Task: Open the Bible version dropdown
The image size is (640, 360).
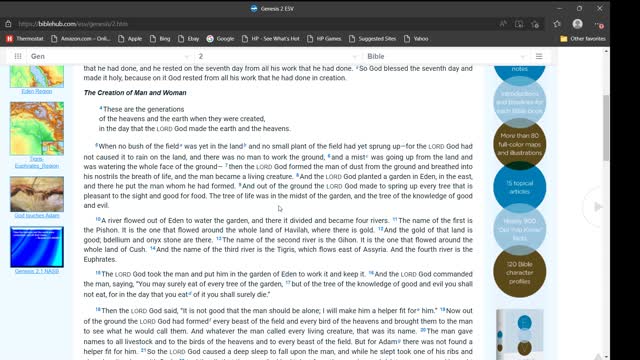Action: pyautogui.click(x=446, y=56)
